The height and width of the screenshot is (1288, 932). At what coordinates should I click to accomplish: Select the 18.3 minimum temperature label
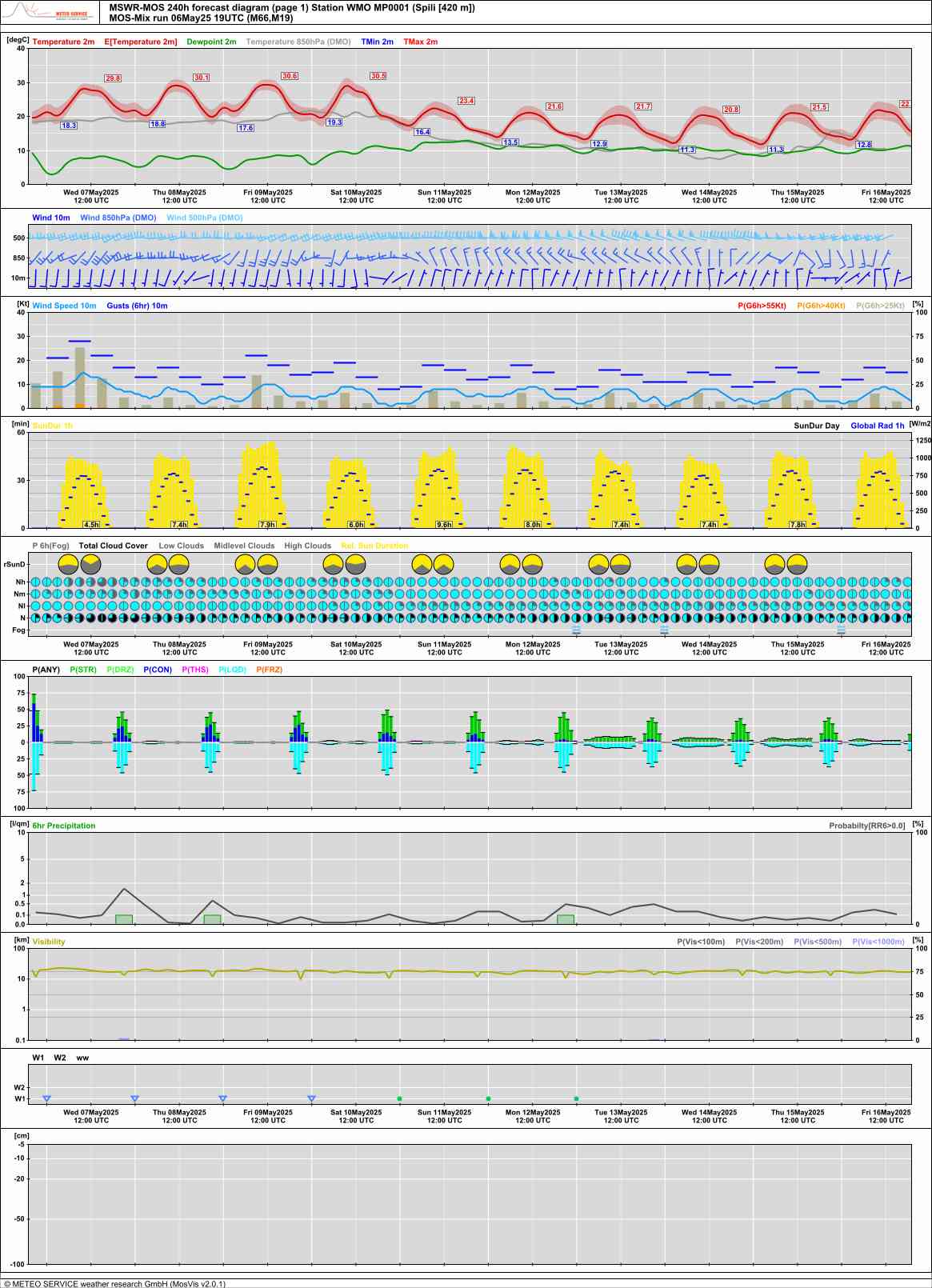coord(69,126)
